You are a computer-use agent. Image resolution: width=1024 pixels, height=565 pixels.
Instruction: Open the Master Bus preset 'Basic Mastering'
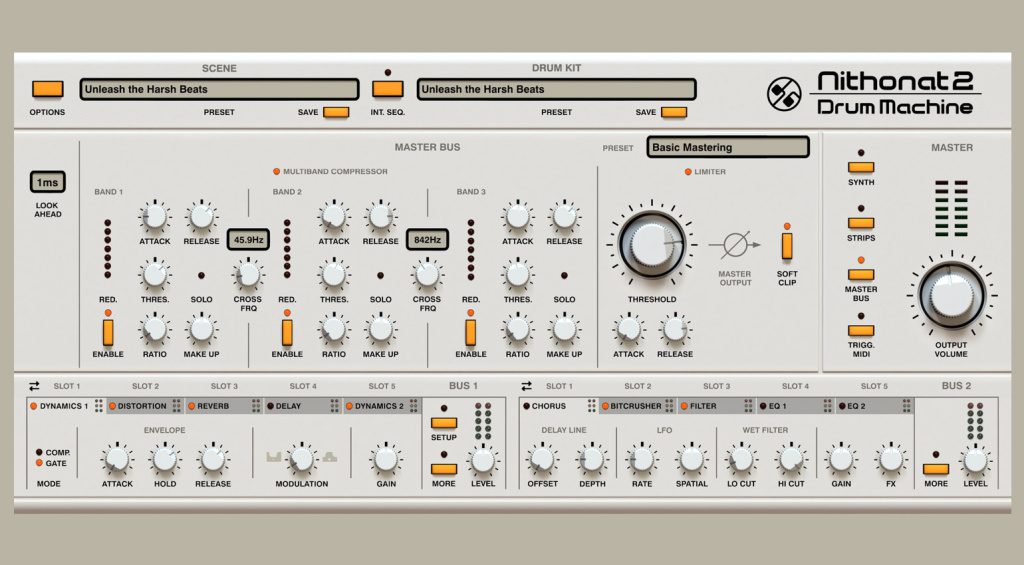pyautogui.click(x=728, y=147)
